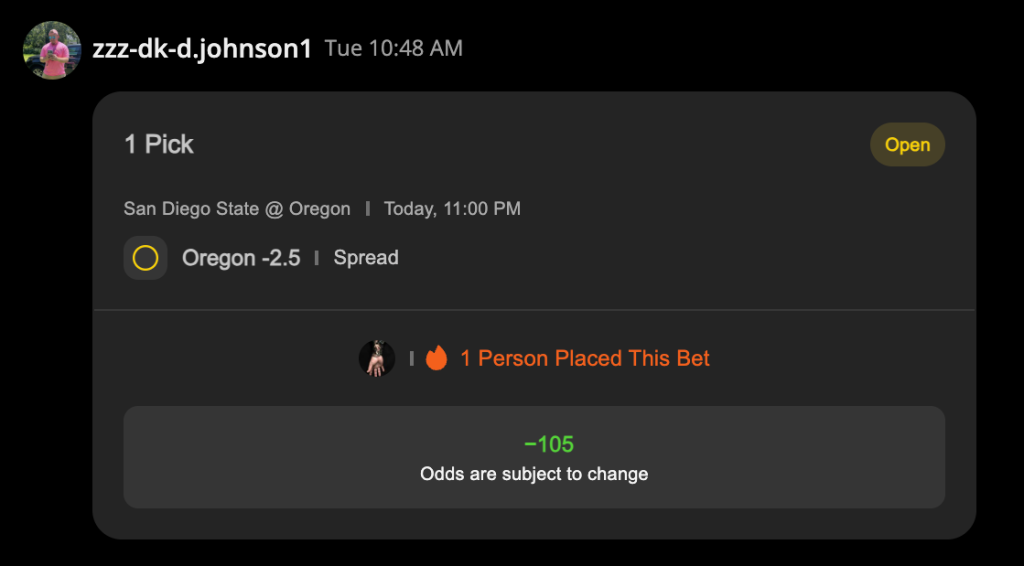Click the Oregon team logo icon
The width and height of the screenshot is (1024, 566).
click(x=146, y=258)
